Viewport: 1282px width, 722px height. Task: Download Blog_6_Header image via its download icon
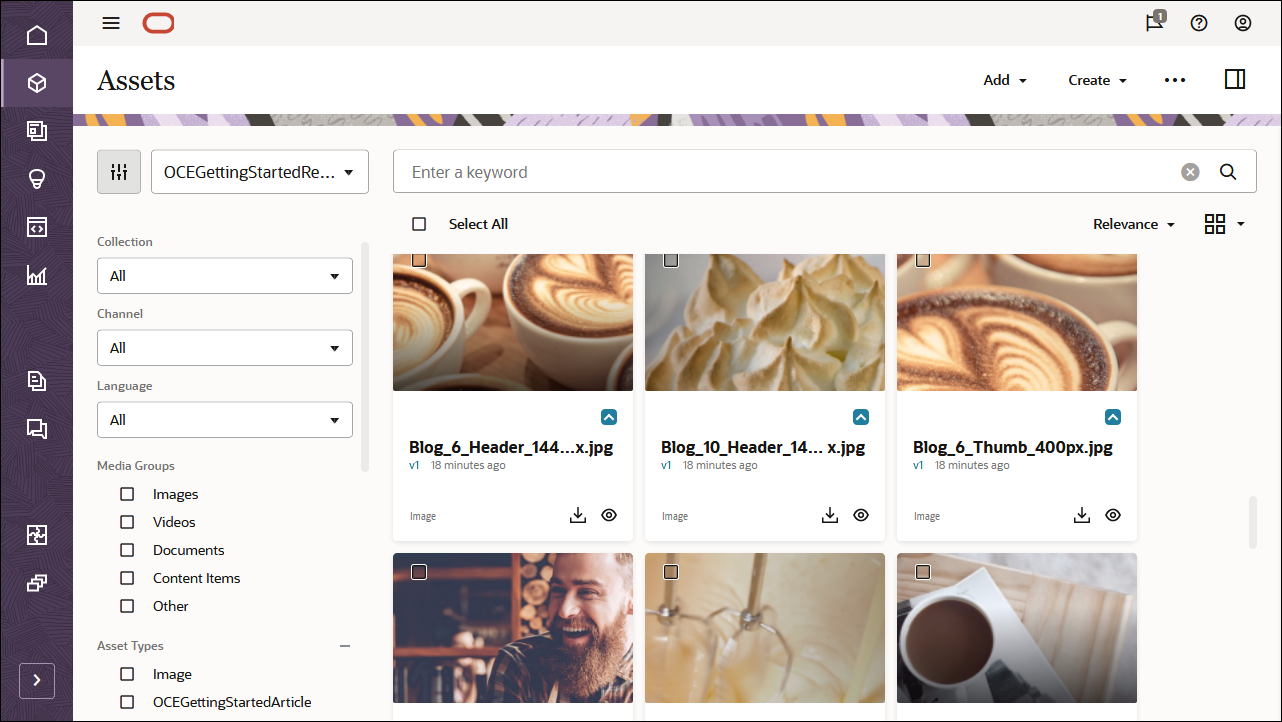point(578,514)
